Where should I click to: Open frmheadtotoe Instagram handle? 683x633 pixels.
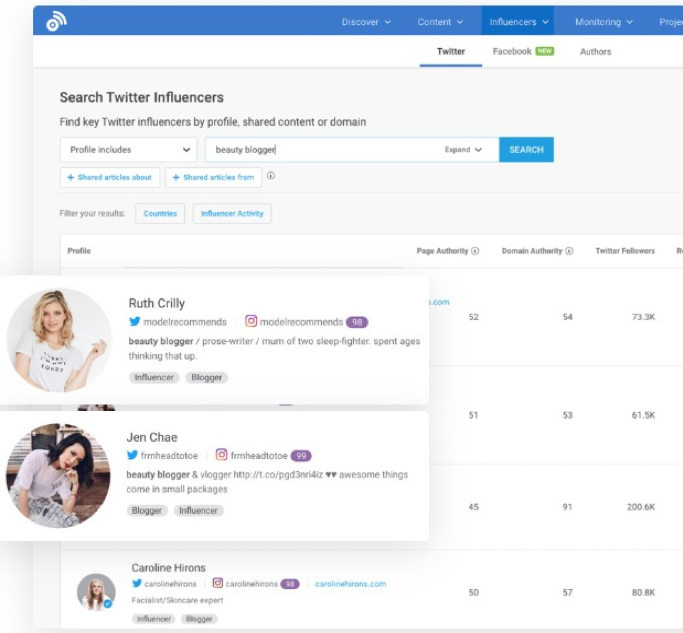(x=259, y=456)
